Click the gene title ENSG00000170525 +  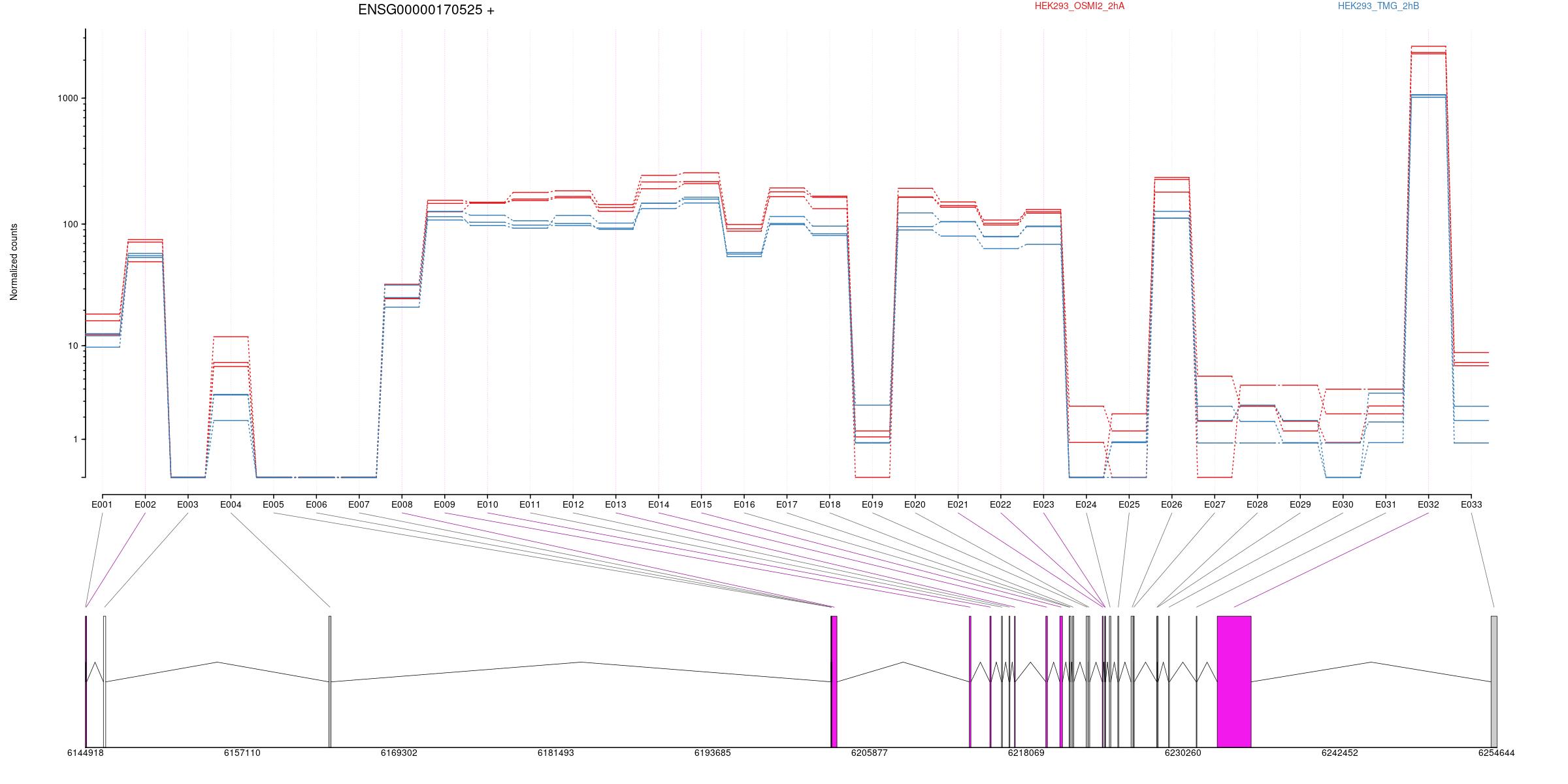tap(426, 10)
